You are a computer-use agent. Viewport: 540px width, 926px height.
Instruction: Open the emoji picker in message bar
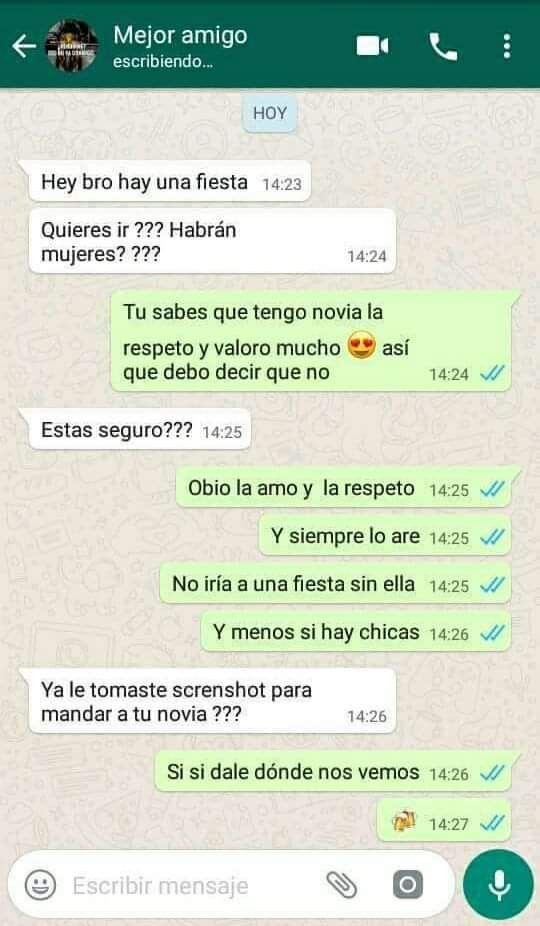pyautogui.click(x=40, y=885)
